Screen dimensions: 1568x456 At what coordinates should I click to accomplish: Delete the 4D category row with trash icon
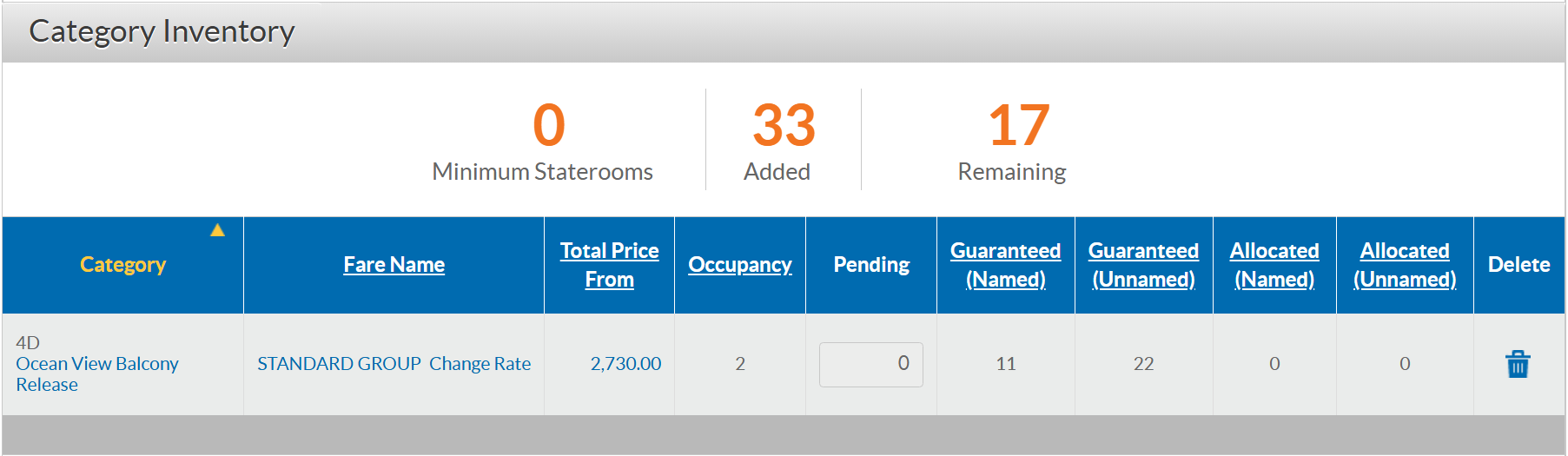pyautogui.click(x=1518, y=364)
